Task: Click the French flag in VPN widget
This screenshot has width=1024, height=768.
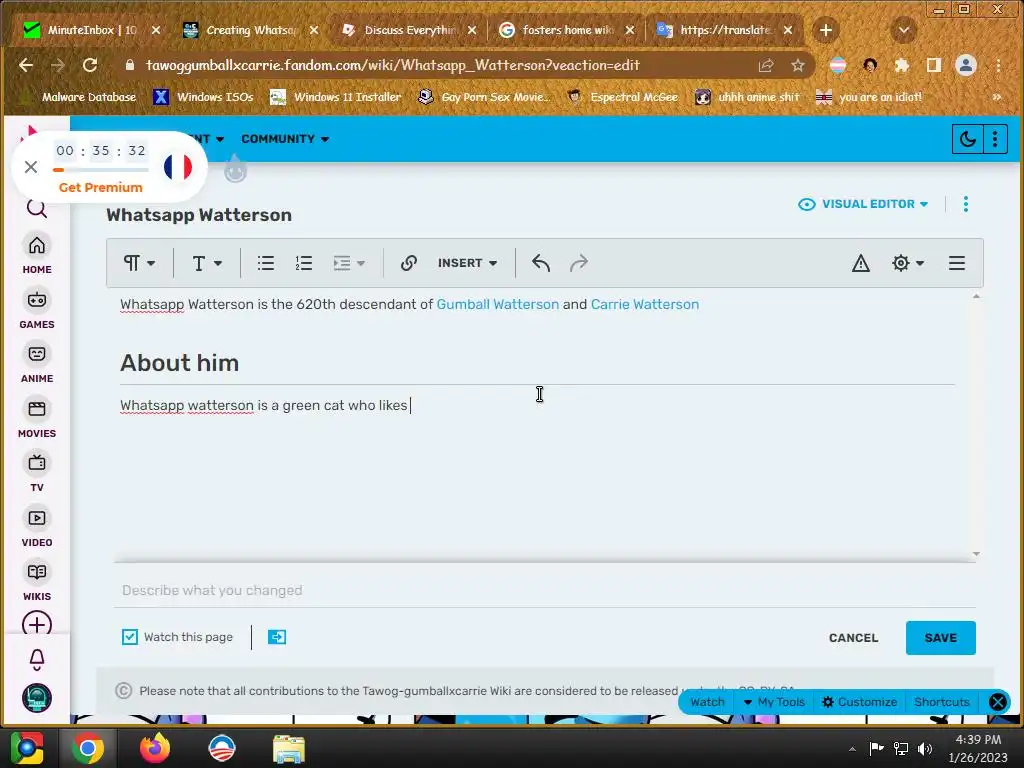Action: pyautogui.click(x=178, y=167)
